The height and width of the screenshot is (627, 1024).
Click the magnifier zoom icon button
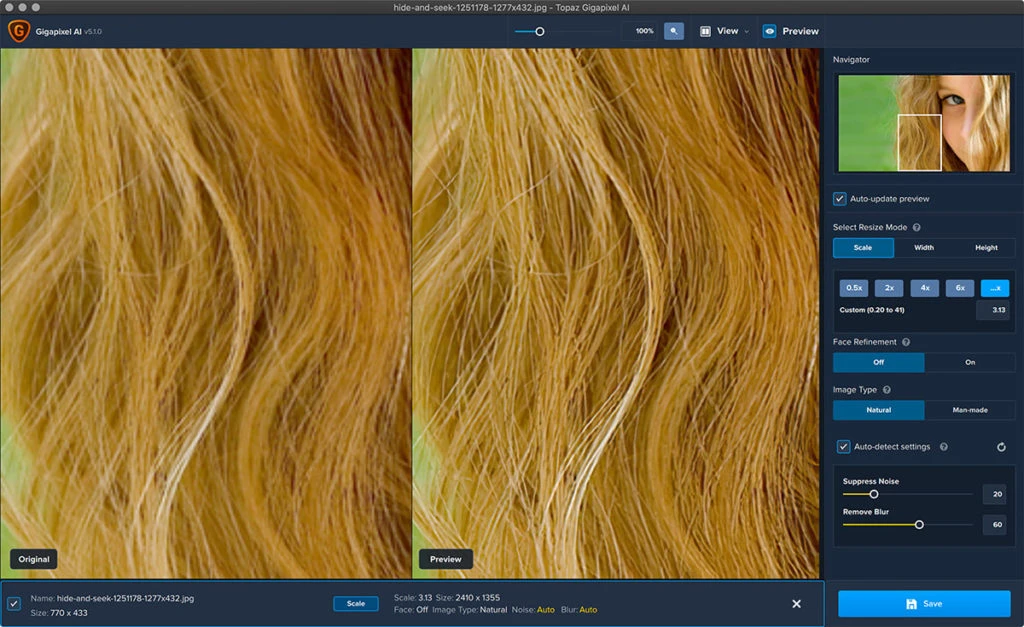tap(674, 31)
